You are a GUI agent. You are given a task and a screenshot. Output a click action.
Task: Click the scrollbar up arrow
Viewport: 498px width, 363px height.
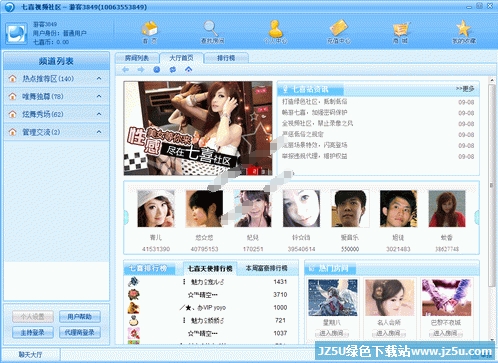click(492, 80)
